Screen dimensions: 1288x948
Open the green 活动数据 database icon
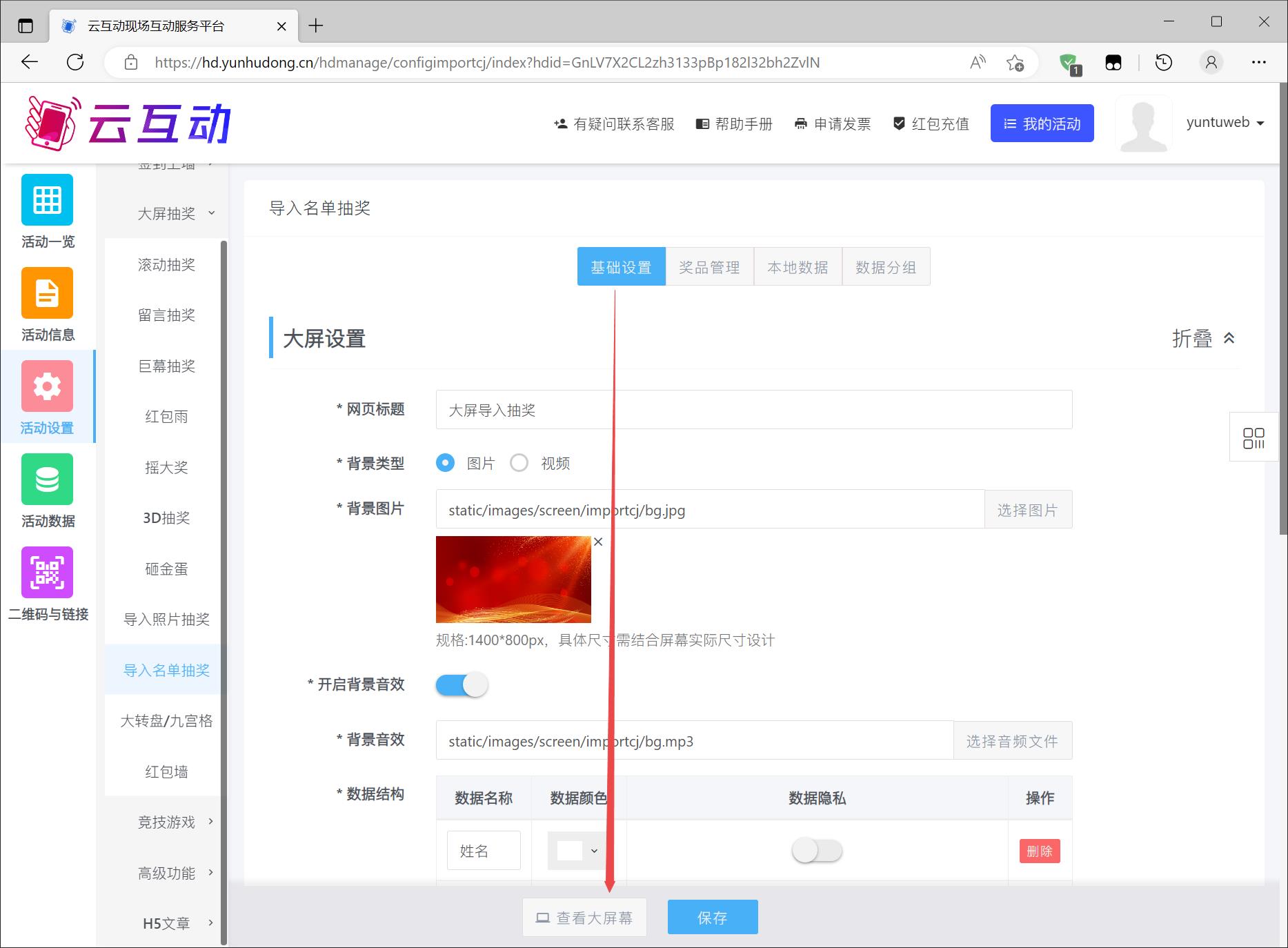47,480
